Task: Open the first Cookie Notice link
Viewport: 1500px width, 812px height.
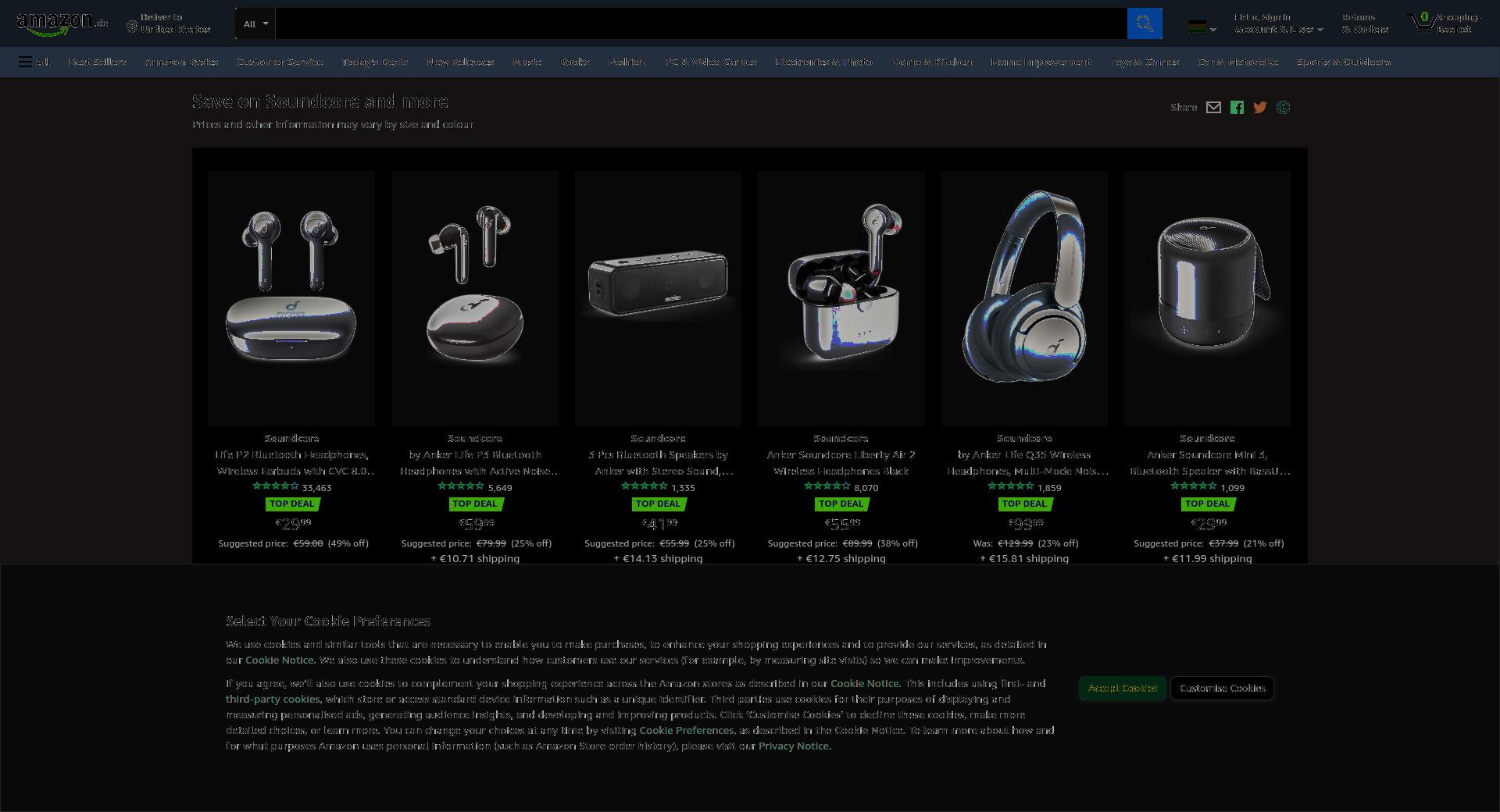Action: click(x=280, y=660)
